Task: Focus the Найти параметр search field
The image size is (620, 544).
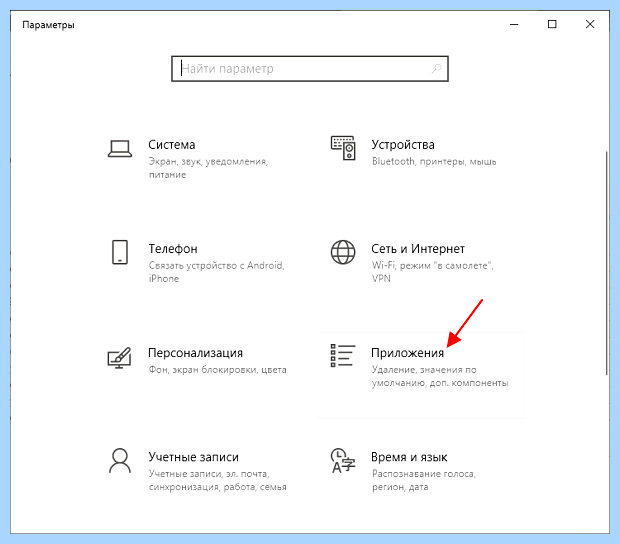Action: tap(310, 69)
